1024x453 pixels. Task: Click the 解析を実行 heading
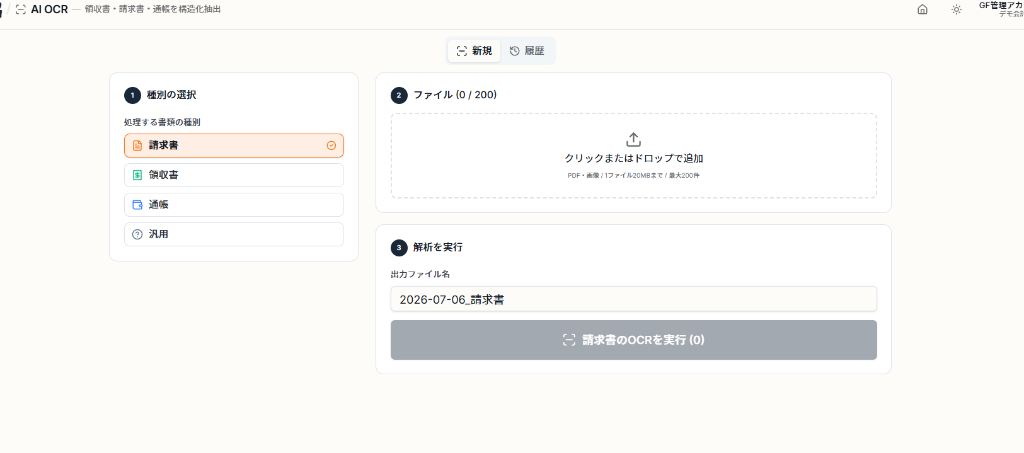[438, 247]
